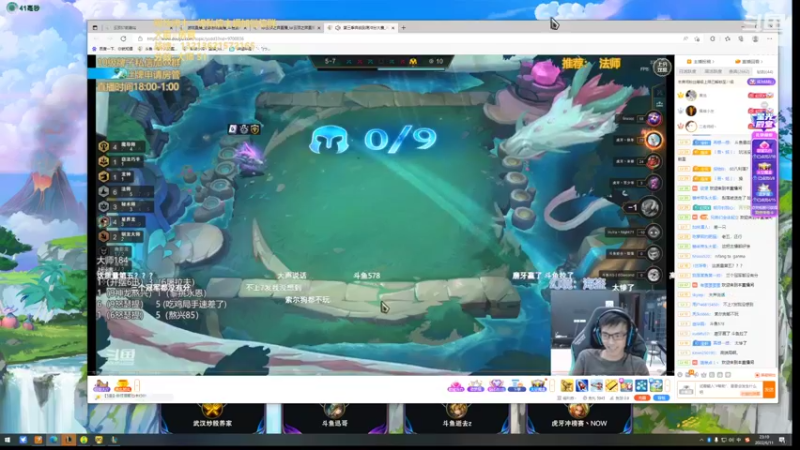800x450 pixels.
Task: Open the yellow-green round taskbar app
Action: [84, 440]
